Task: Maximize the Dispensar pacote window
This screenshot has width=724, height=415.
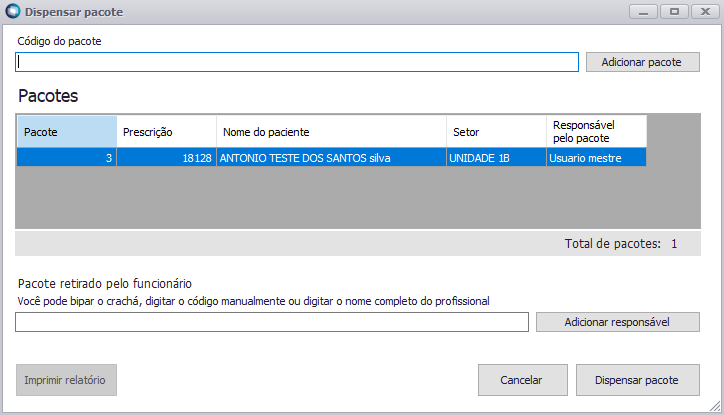Action: (674, 12)
